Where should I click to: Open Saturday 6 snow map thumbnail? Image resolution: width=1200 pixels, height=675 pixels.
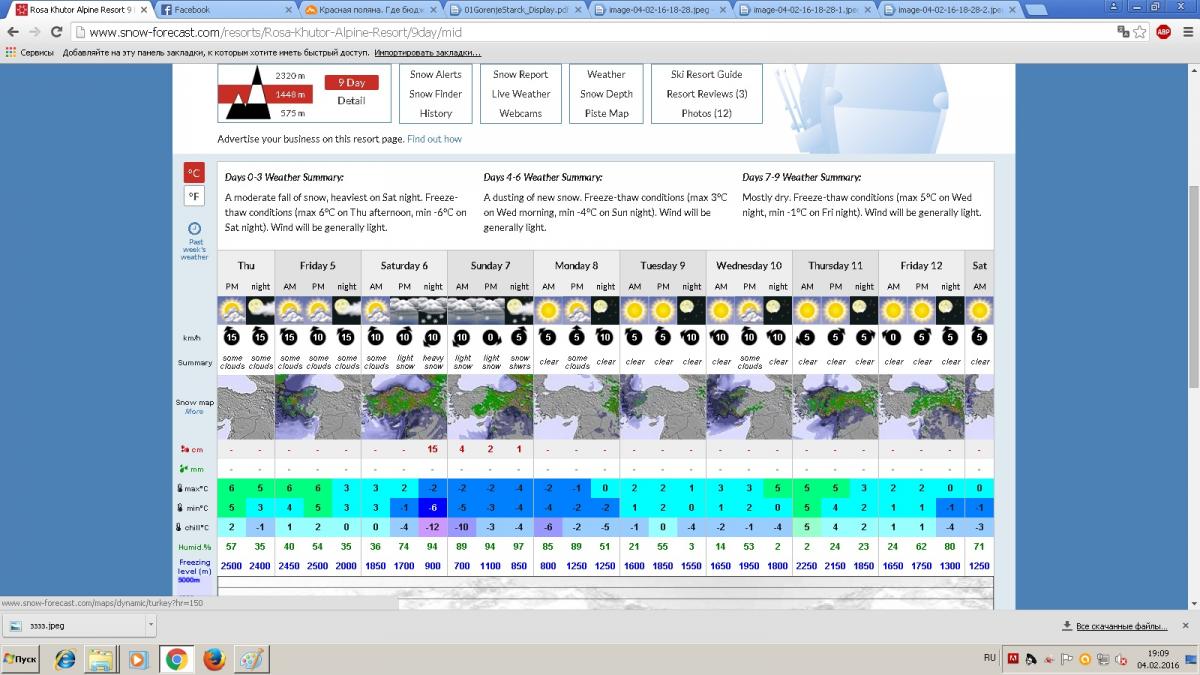(x=404, y=407)
